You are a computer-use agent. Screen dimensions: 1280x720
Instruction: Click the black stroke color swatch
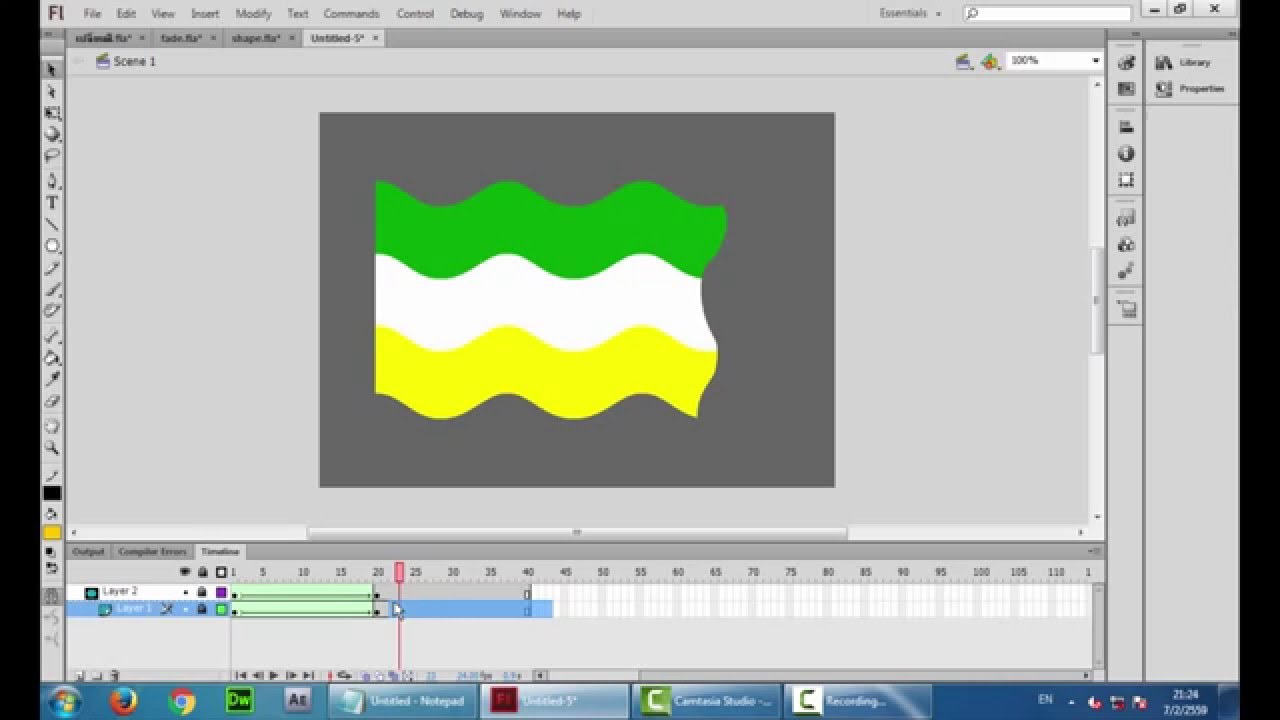point(52,493)
